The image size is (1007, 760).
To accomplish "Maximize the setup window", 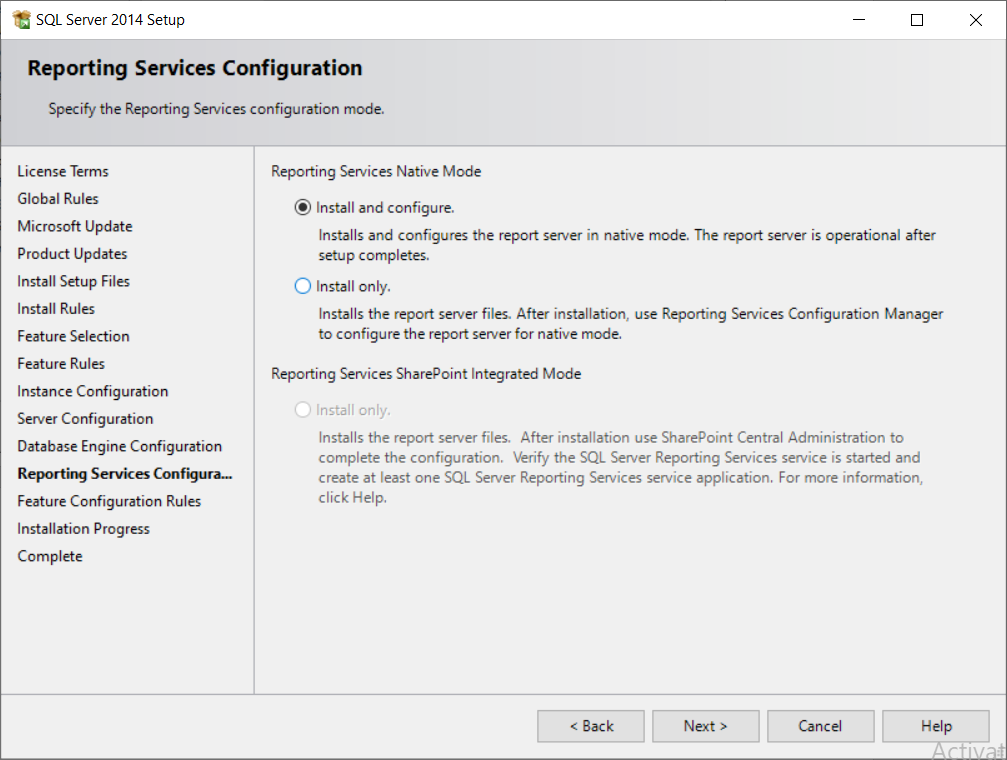I will coord(917,20).
